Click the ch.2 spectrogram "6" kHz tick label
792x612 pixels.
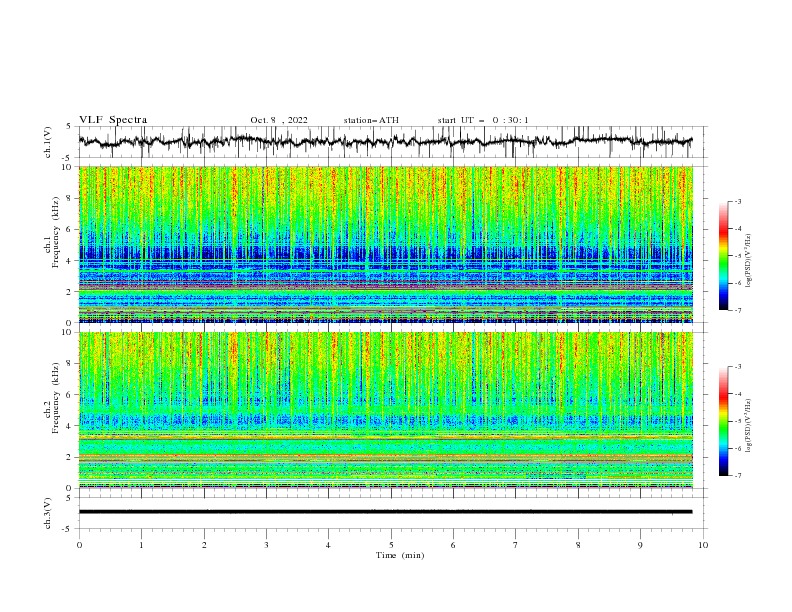70,395
